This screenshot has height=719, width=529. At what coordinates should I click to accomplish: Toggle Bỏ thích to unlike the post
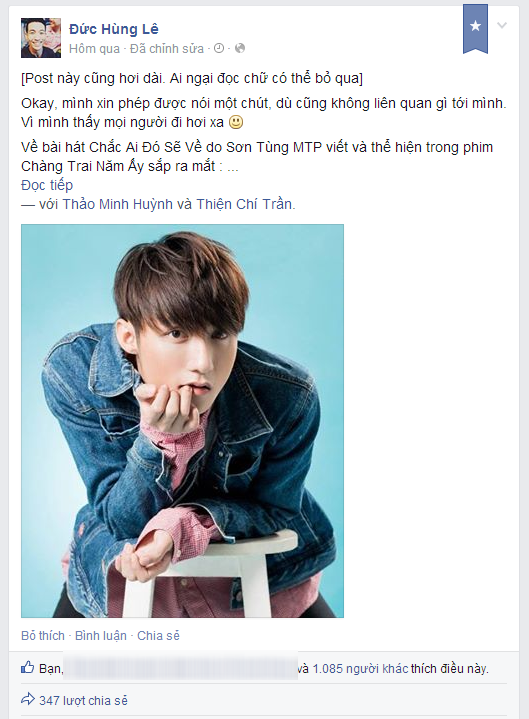point(43,636)
